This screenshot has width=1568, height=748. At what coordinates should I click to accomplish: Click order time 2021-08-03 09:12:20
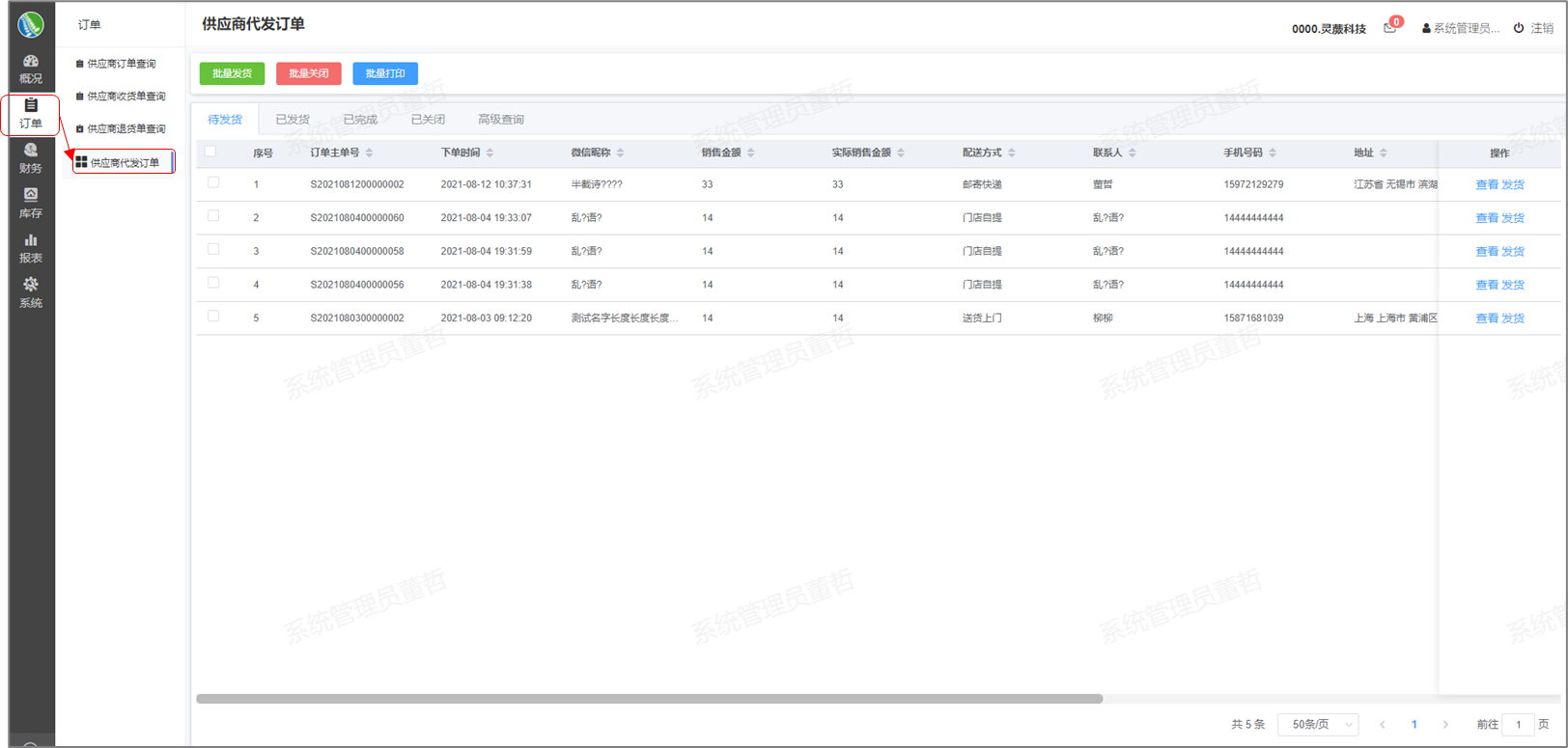pyautogui.click(x=486, y=318)
